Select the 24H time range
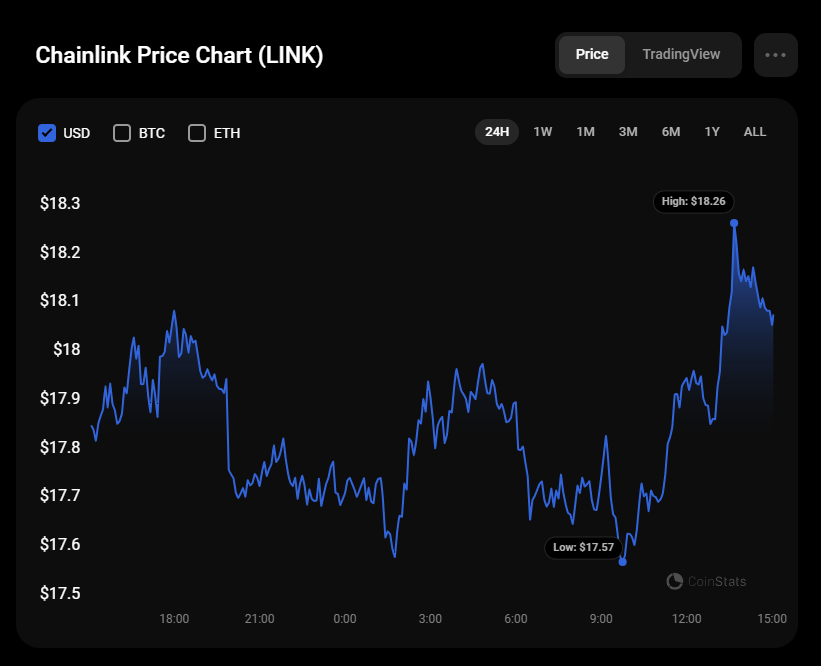Image resolution: width=821 pixels, height=666 pixels. click(497, 132)
